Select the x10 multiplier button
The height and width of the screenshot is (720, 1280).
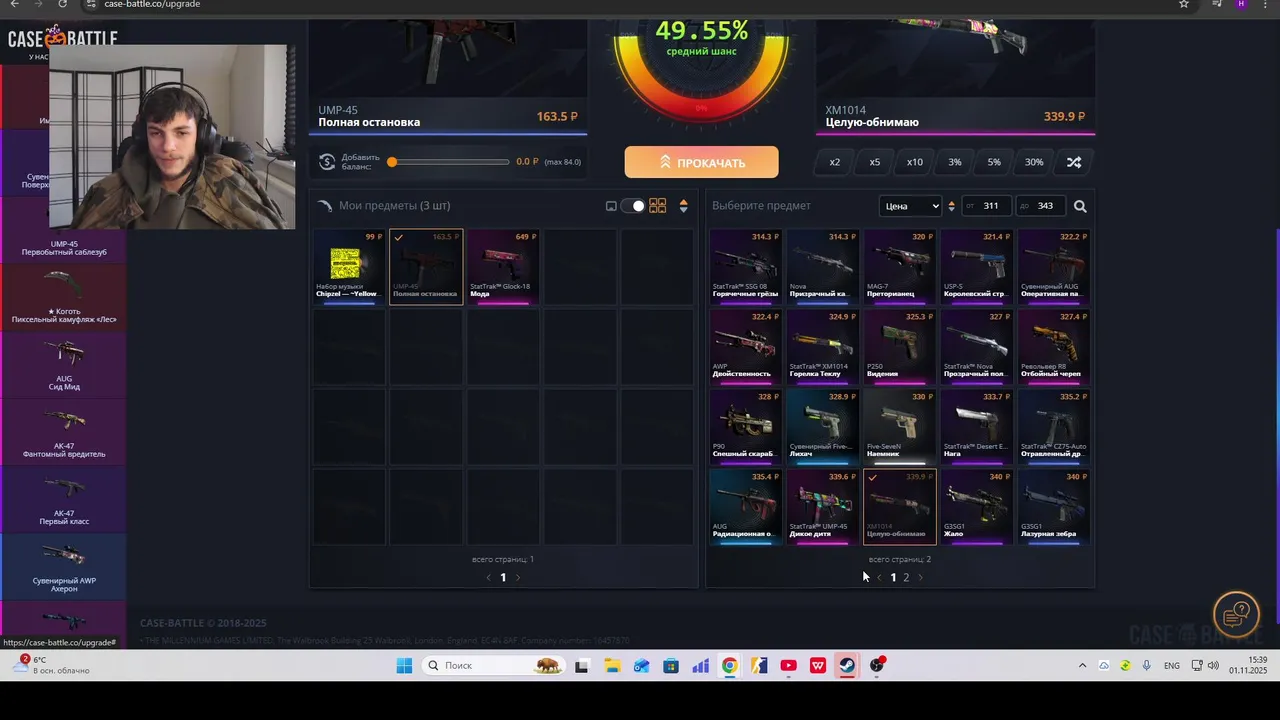coord(915,162)
